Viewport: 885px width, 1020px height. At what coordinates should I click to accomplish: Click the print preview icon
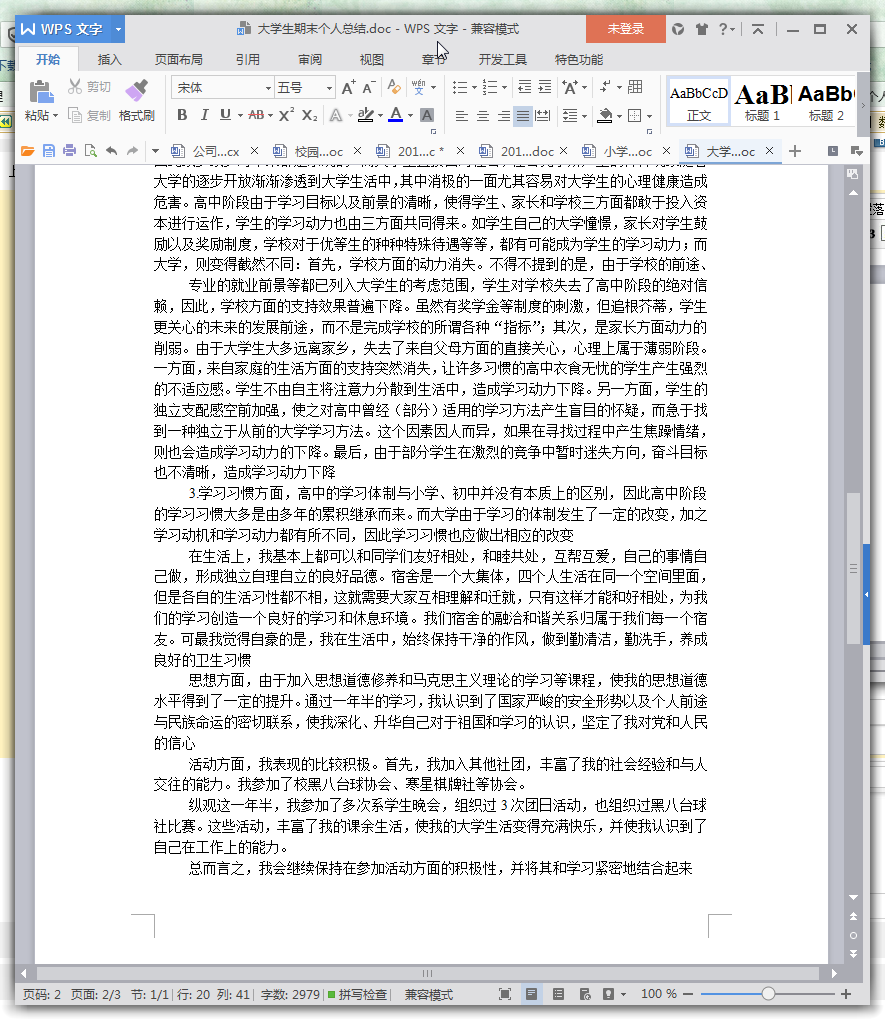pos(90,151)
